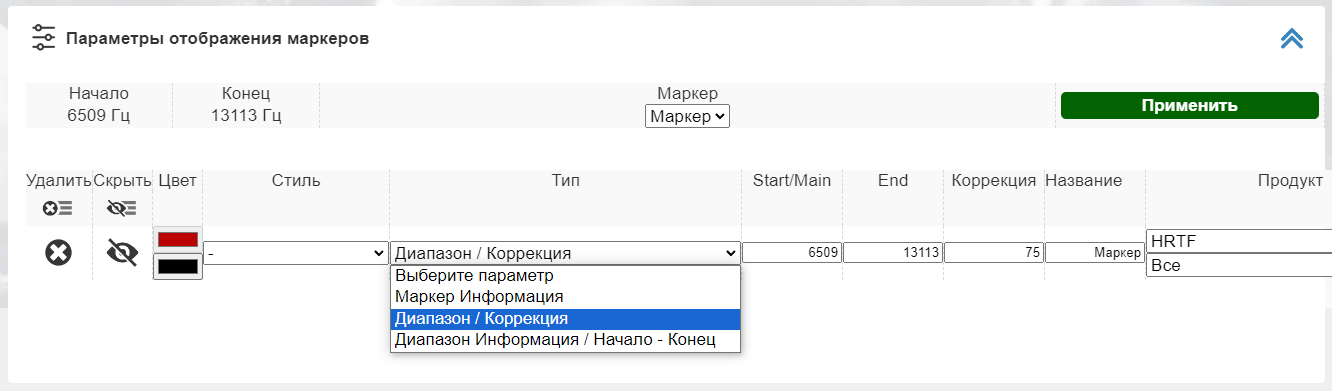Image resolution: width=1332 pixels, height=391 pixels.
Task: Select HRTF in the Продукт list
Action: (1239, 242)
